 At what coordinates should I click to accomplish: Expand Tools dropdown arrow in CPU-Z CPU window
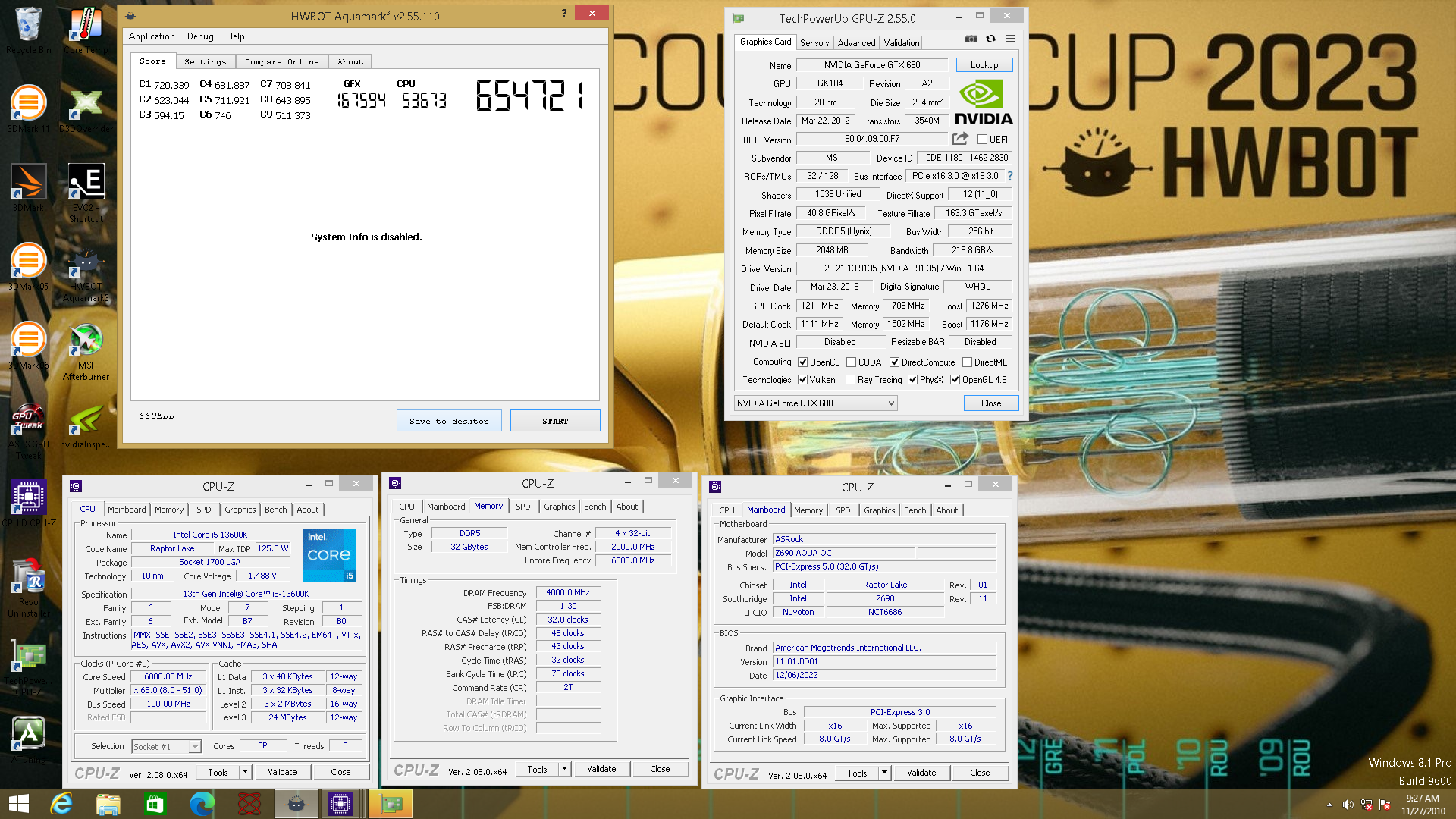(x=245, y=772)
